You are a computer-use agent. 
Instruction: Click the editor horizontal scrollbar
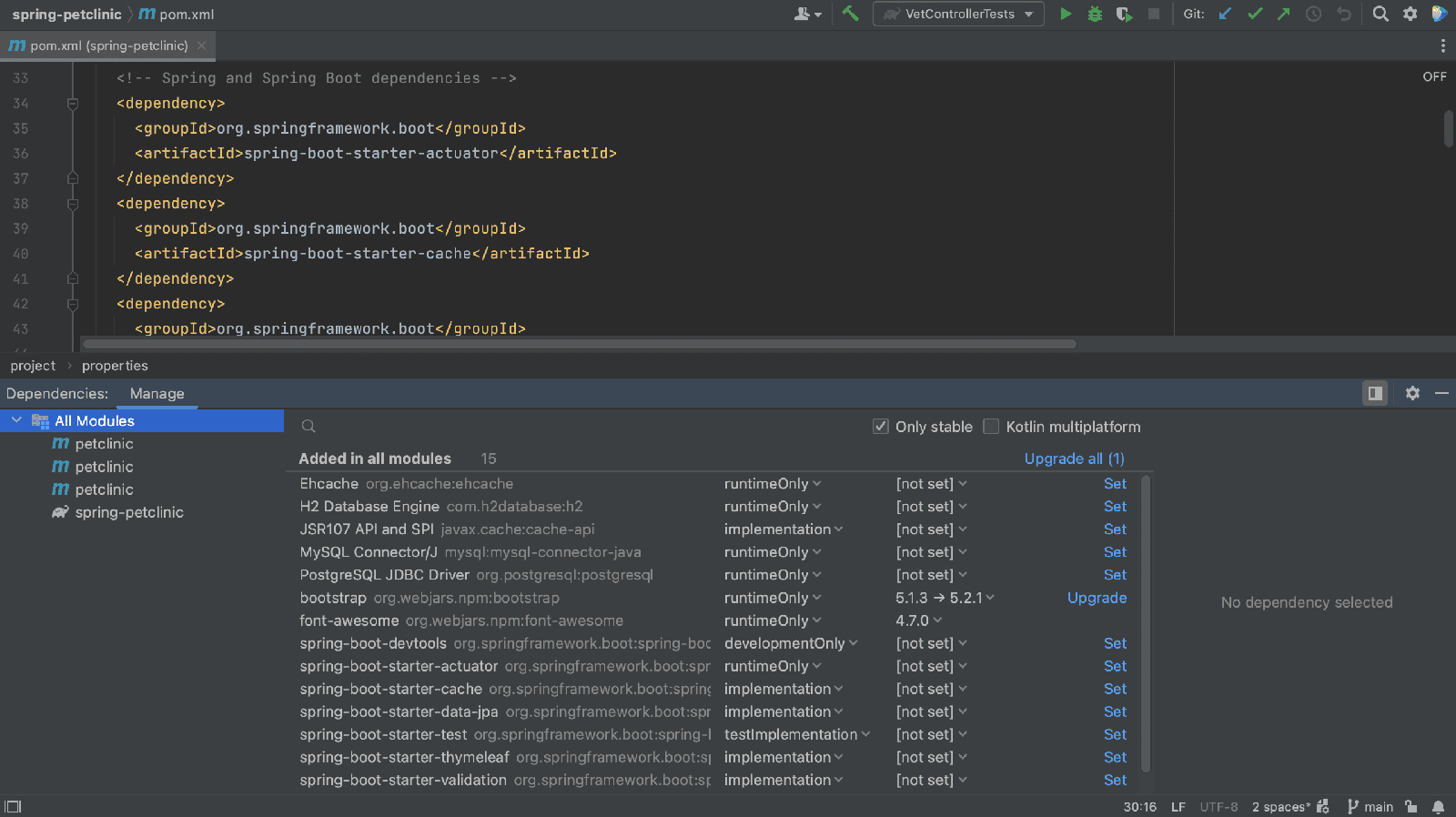pos(579,344)
